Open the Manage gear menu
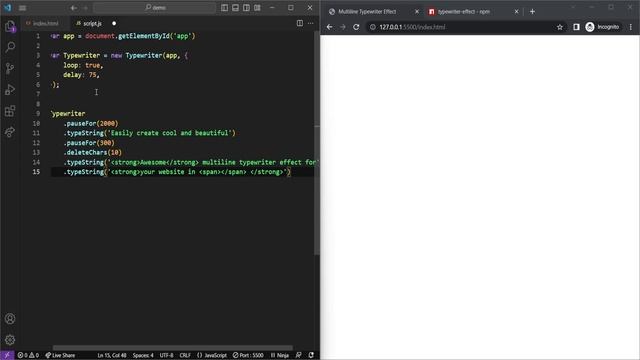The height and width of the screenshot is (360, 640). pyautogui.click(x=10, y=340)
